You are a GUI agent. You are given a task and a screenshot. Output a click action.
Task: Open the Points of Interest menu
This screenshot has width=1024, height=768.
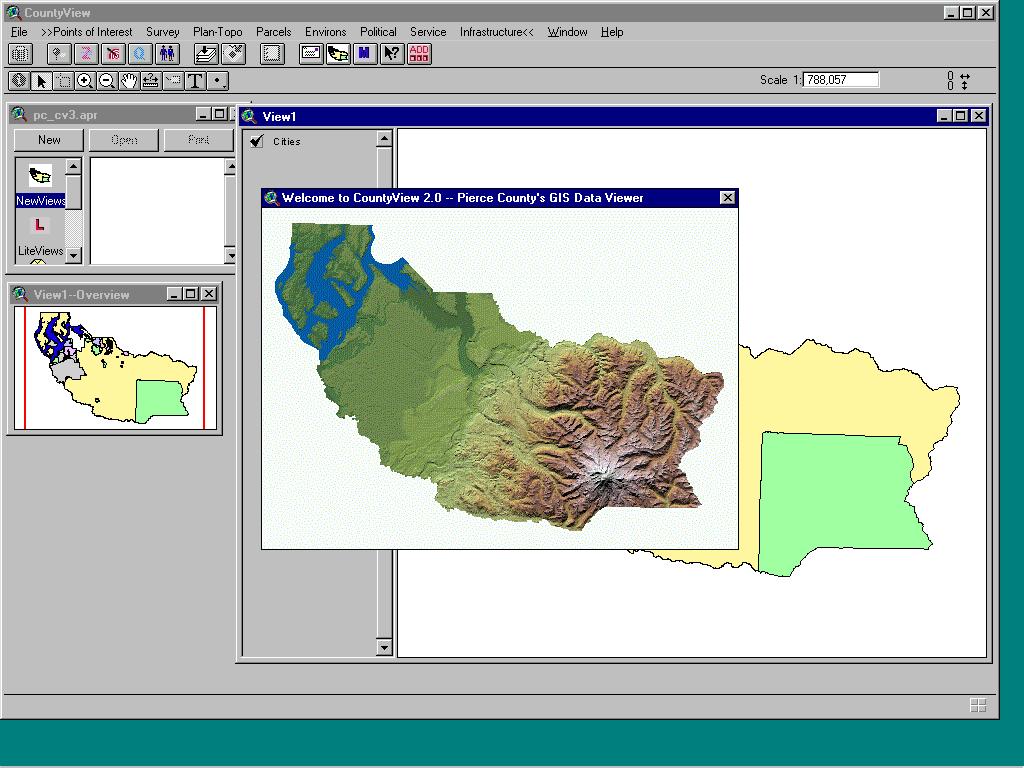point(86,32)
